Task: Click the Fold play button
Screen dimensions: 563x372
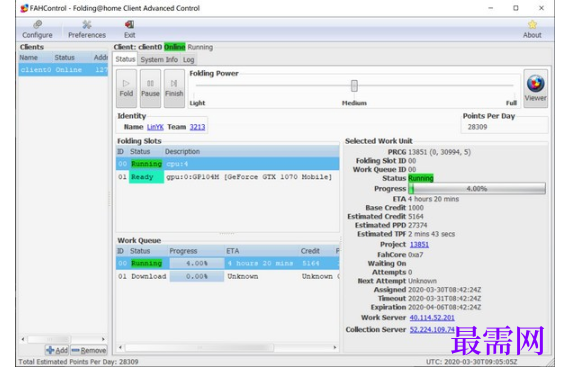Action: pyautogui.click(x=126, y=88)
